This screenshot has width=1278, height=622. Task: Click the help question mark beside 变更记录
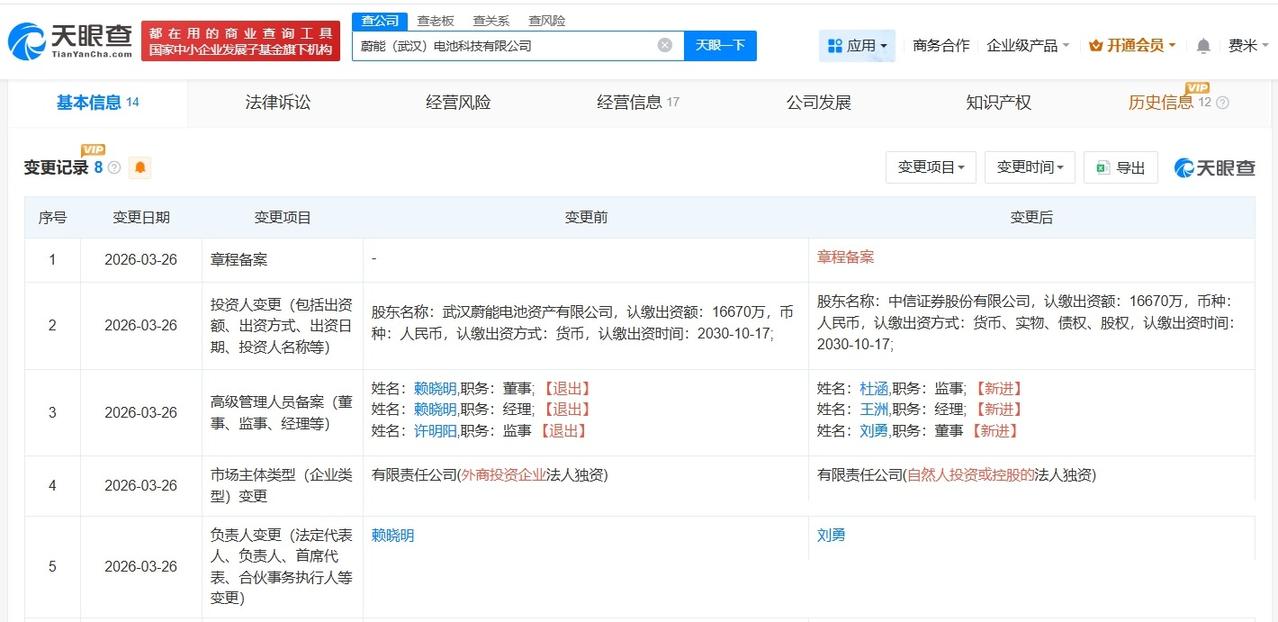tap(112, 167)
